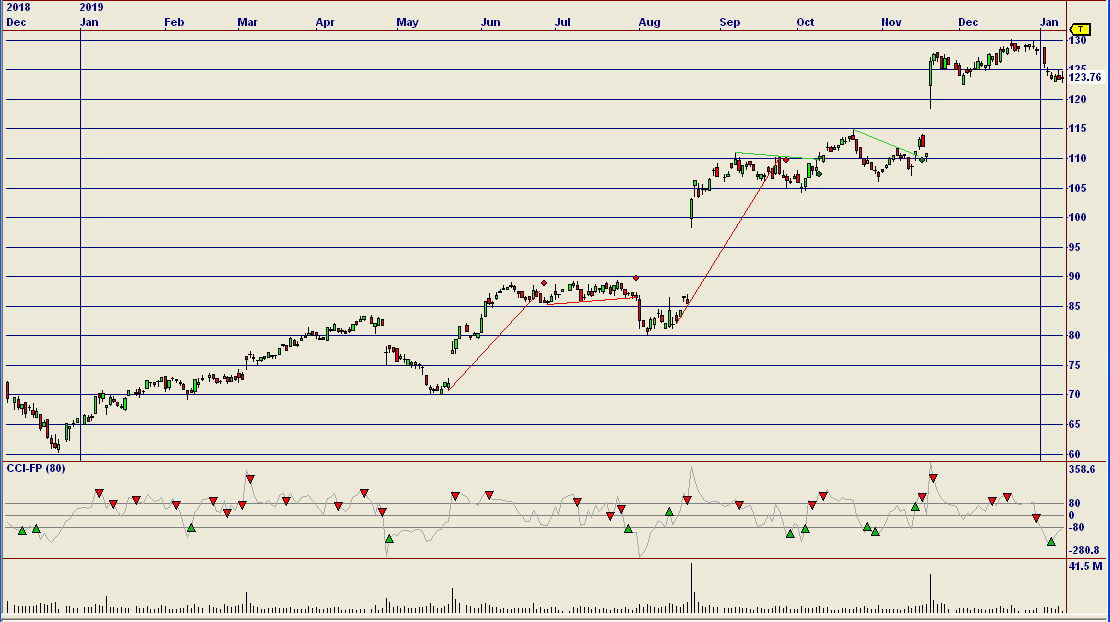Click the 60 price axis label
Screen dimensions: 1110x622
[x=1075, y=454]
